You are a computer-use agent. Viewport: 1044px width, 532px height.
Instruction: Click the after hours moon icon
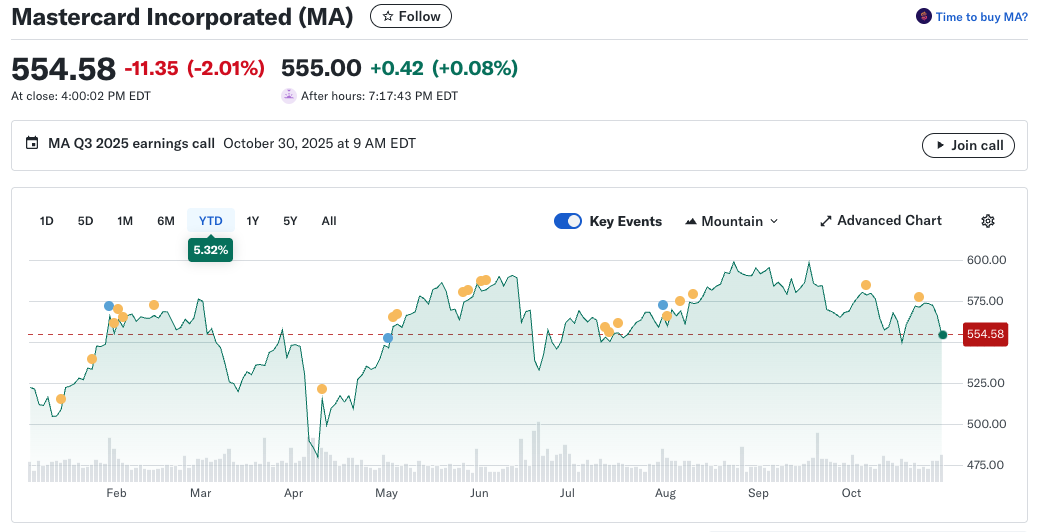(x=289, y=96)
